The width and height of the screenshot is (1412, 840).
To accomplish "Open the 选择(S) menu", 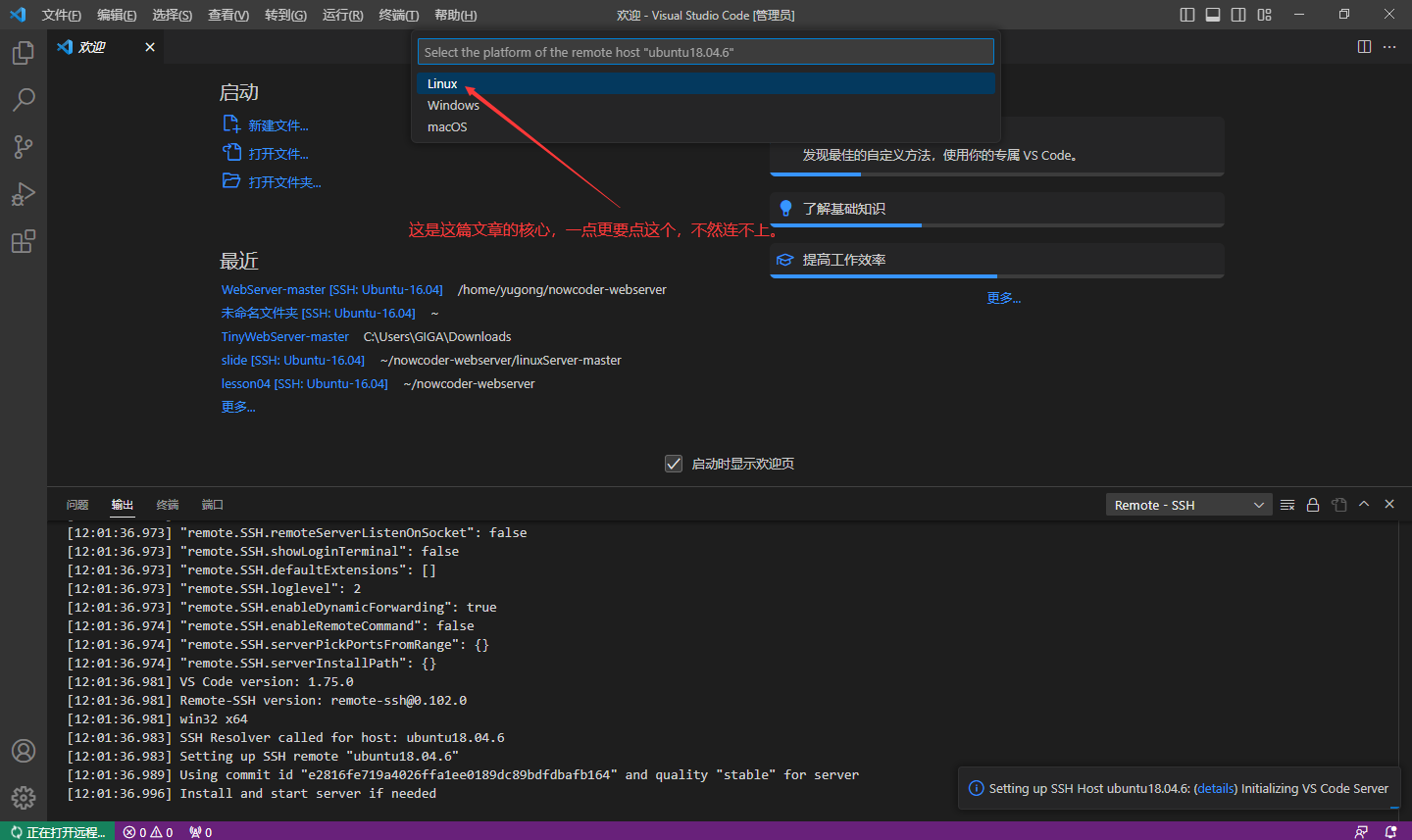I will click(172, 15).
